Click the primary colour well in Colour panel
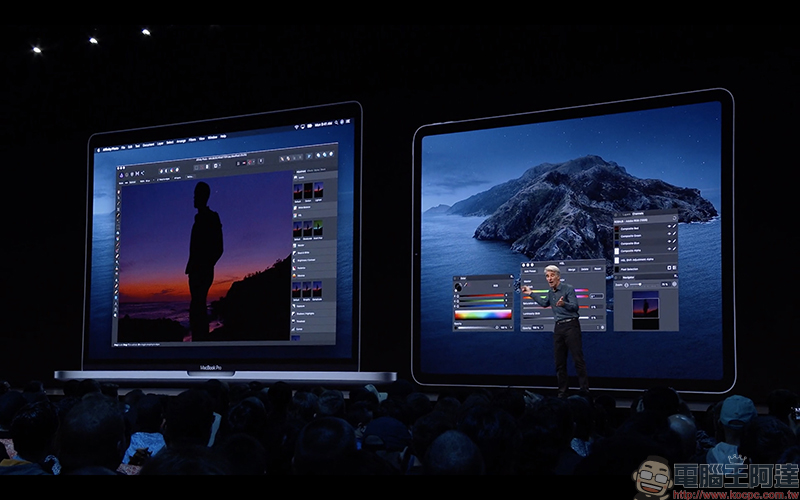Viewport: 800px width, 500px height. pos(458,287)
